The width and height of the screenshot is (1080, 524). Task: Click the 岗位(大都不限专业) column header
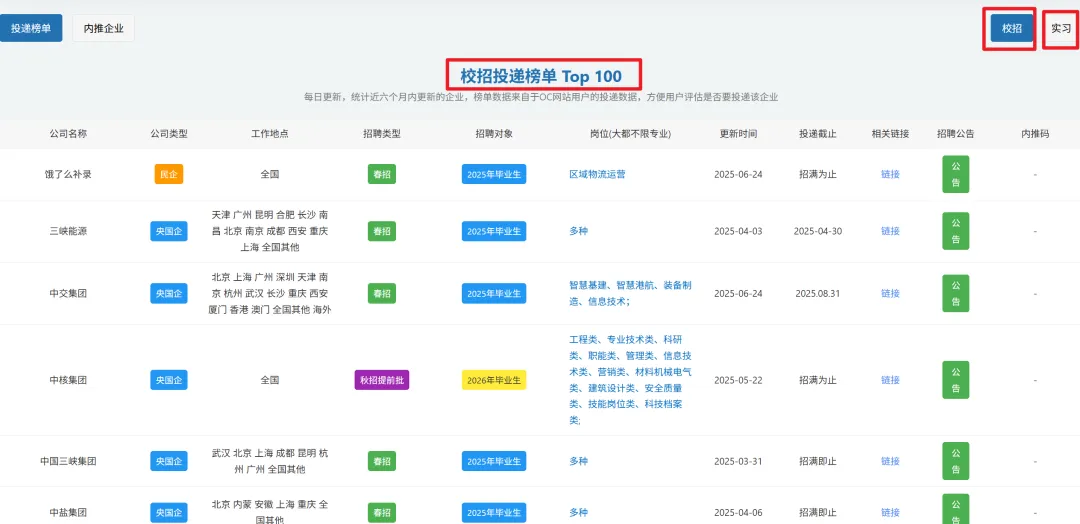[630, 134]
